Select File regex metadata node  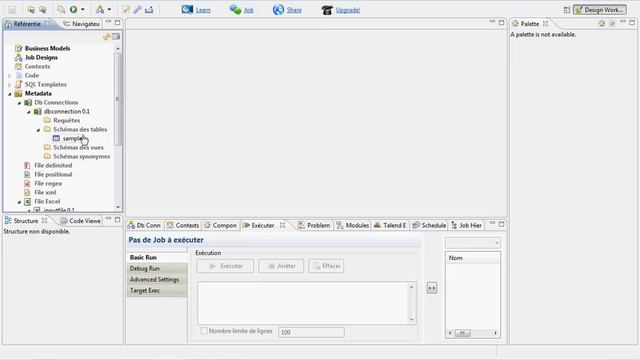(x=48, y=183)
